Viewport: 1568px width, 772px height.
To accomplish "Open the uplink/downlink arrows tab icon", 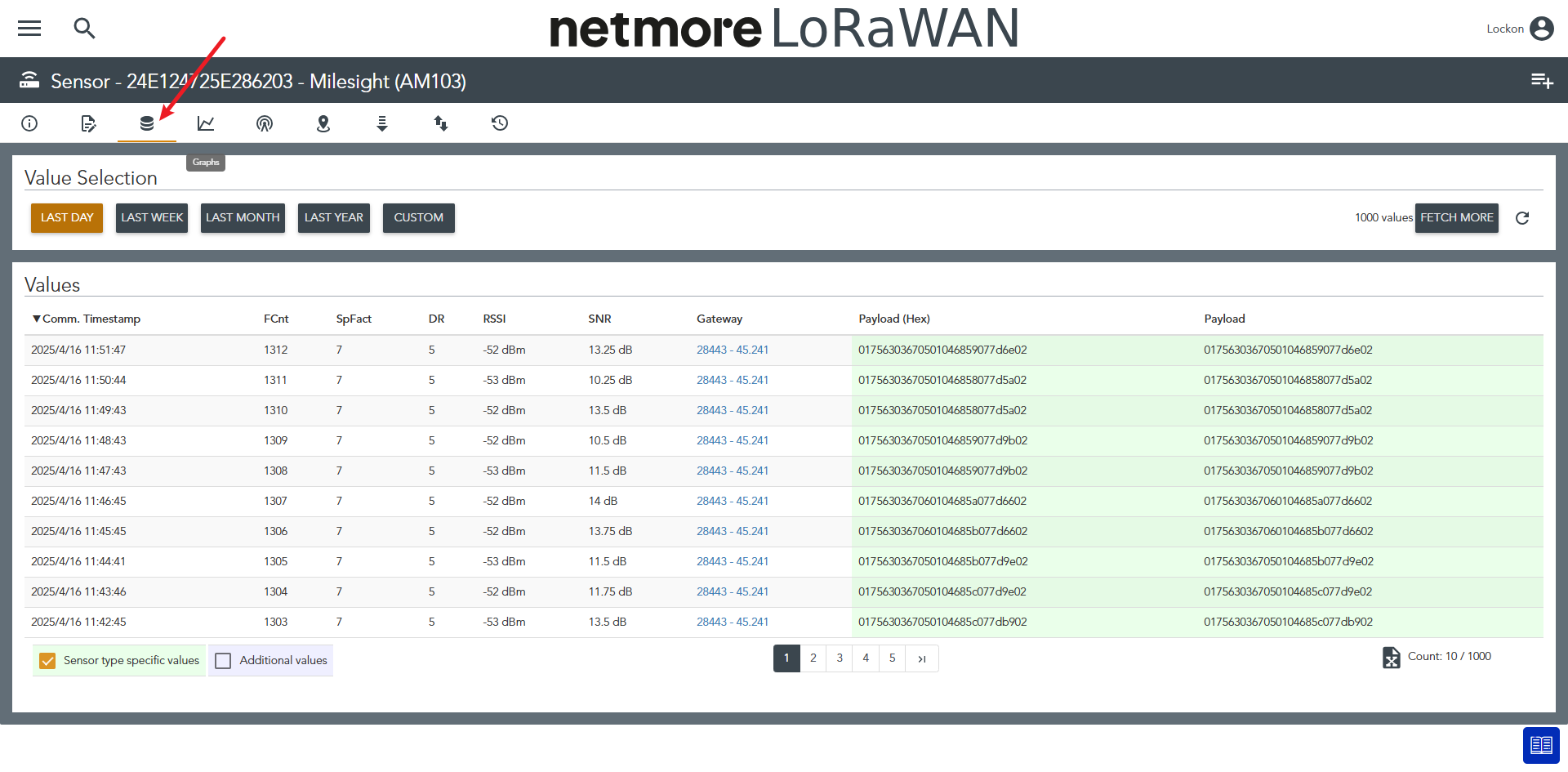I will 441,123.
